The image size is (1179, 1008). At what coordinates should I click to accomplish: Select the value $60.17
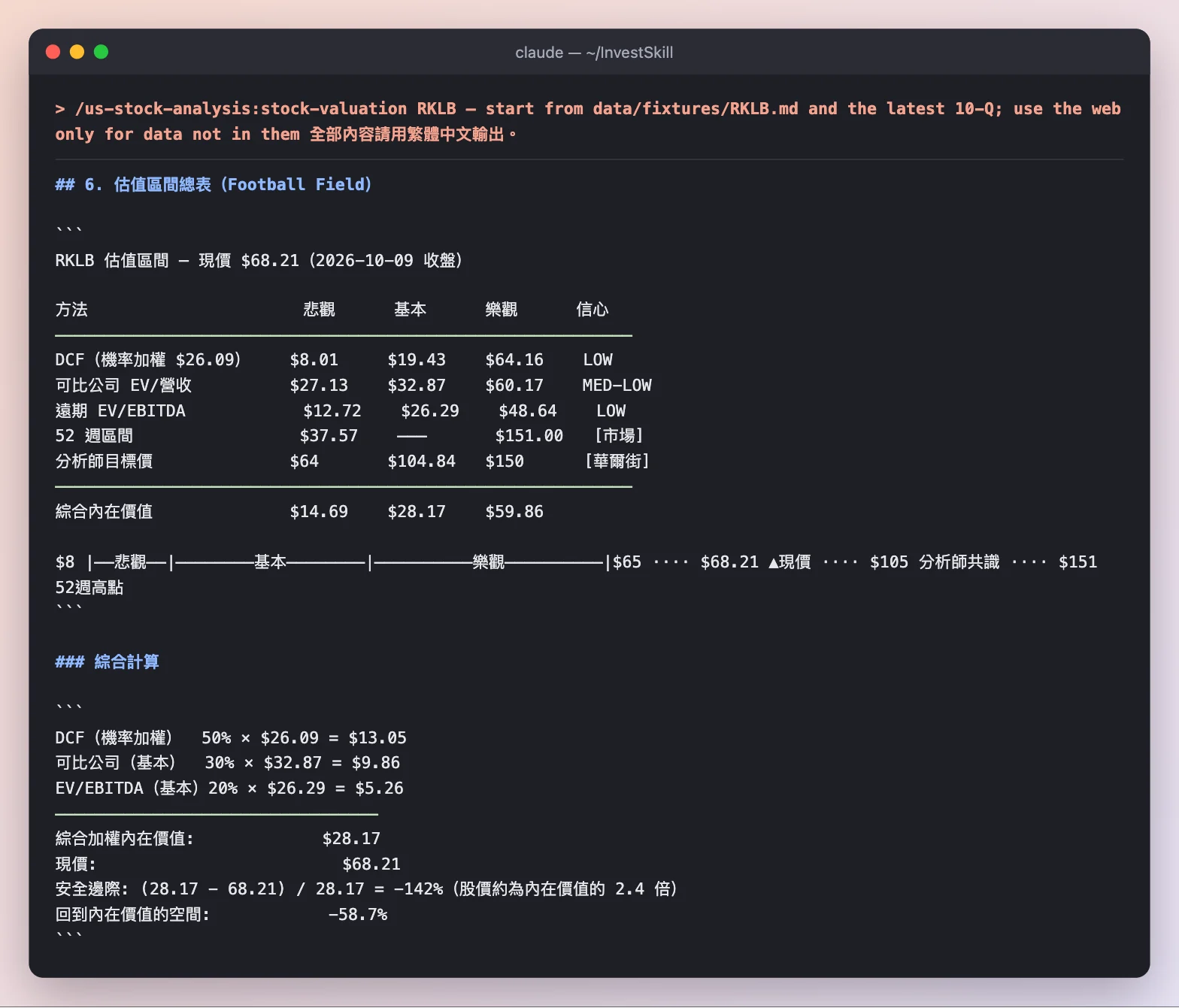[514, 386]
